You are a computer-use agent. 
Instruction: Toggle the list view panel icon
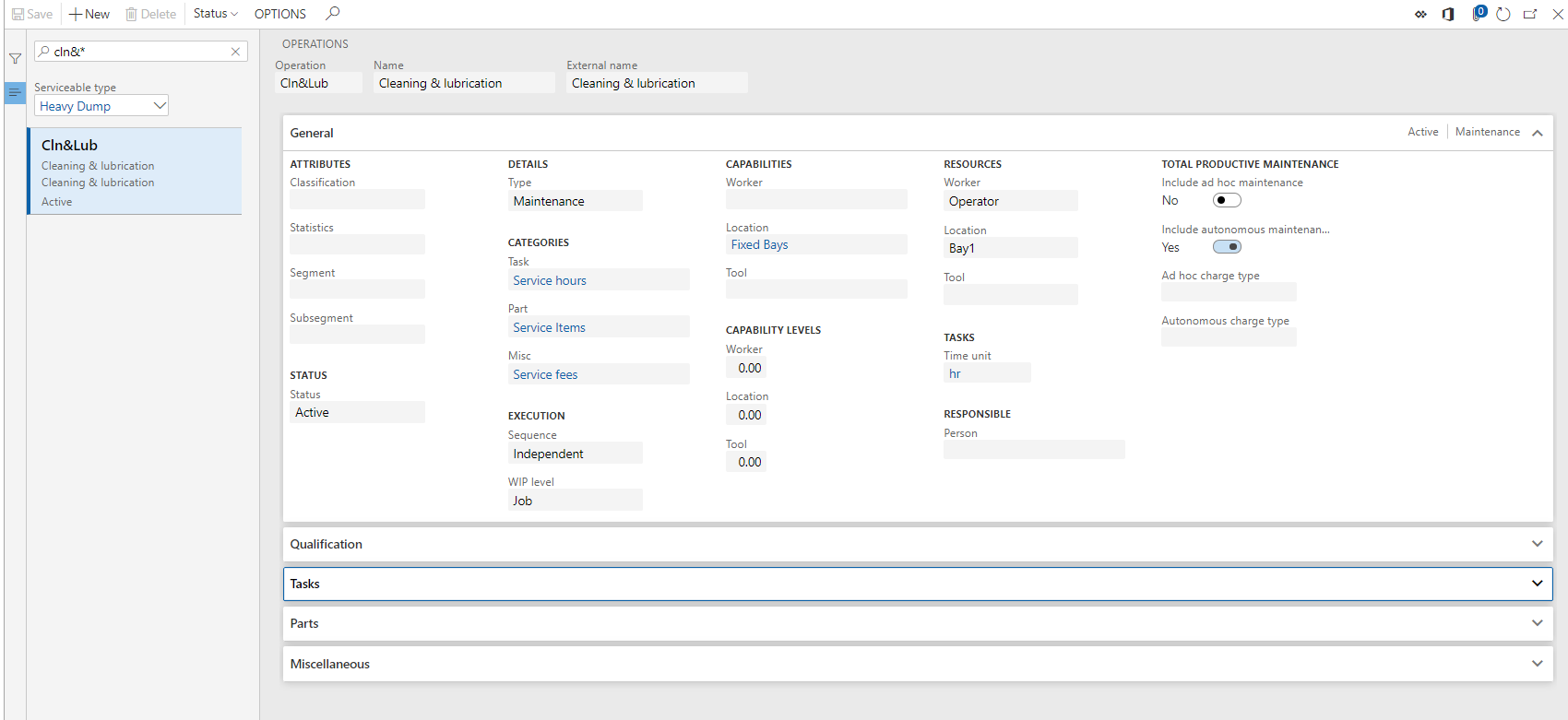coord(15,92)
